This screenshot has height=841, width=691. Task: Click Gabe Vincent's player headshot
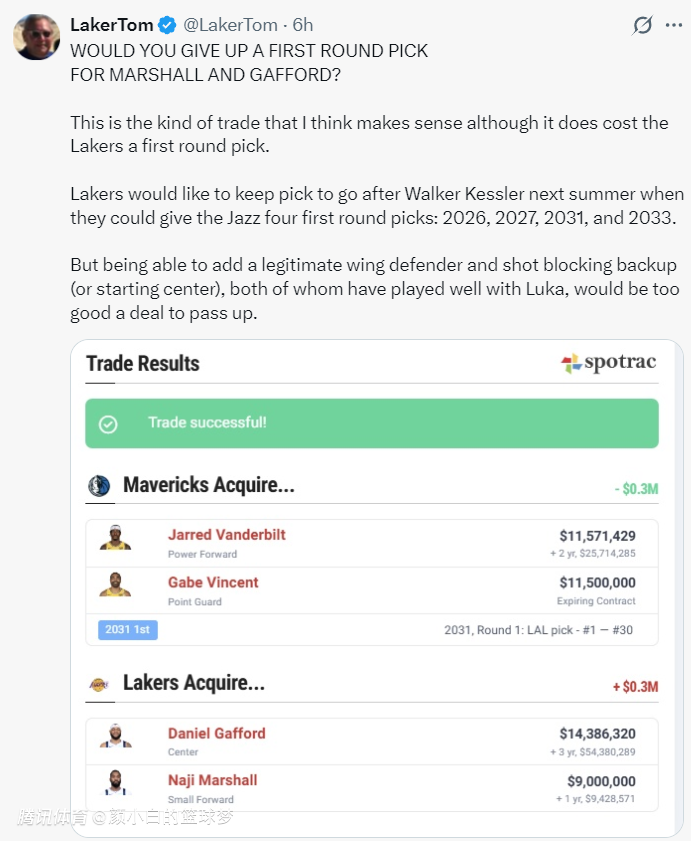(x=115, y=586)
